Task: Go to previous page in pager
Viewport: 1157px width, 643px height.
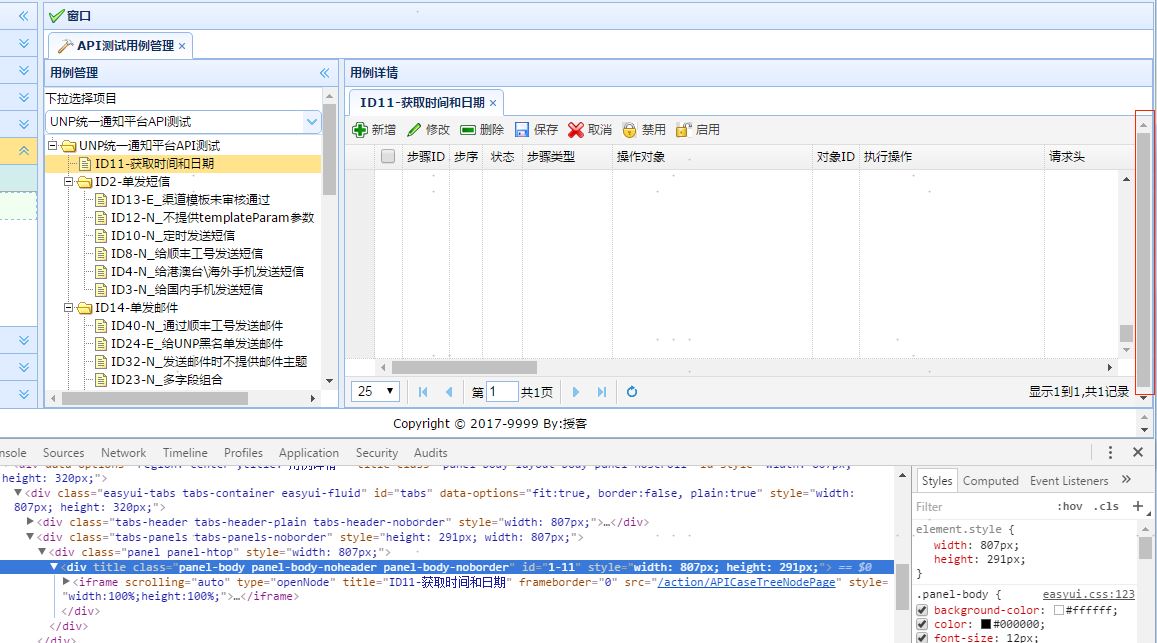Action: (x=449, y=392)
